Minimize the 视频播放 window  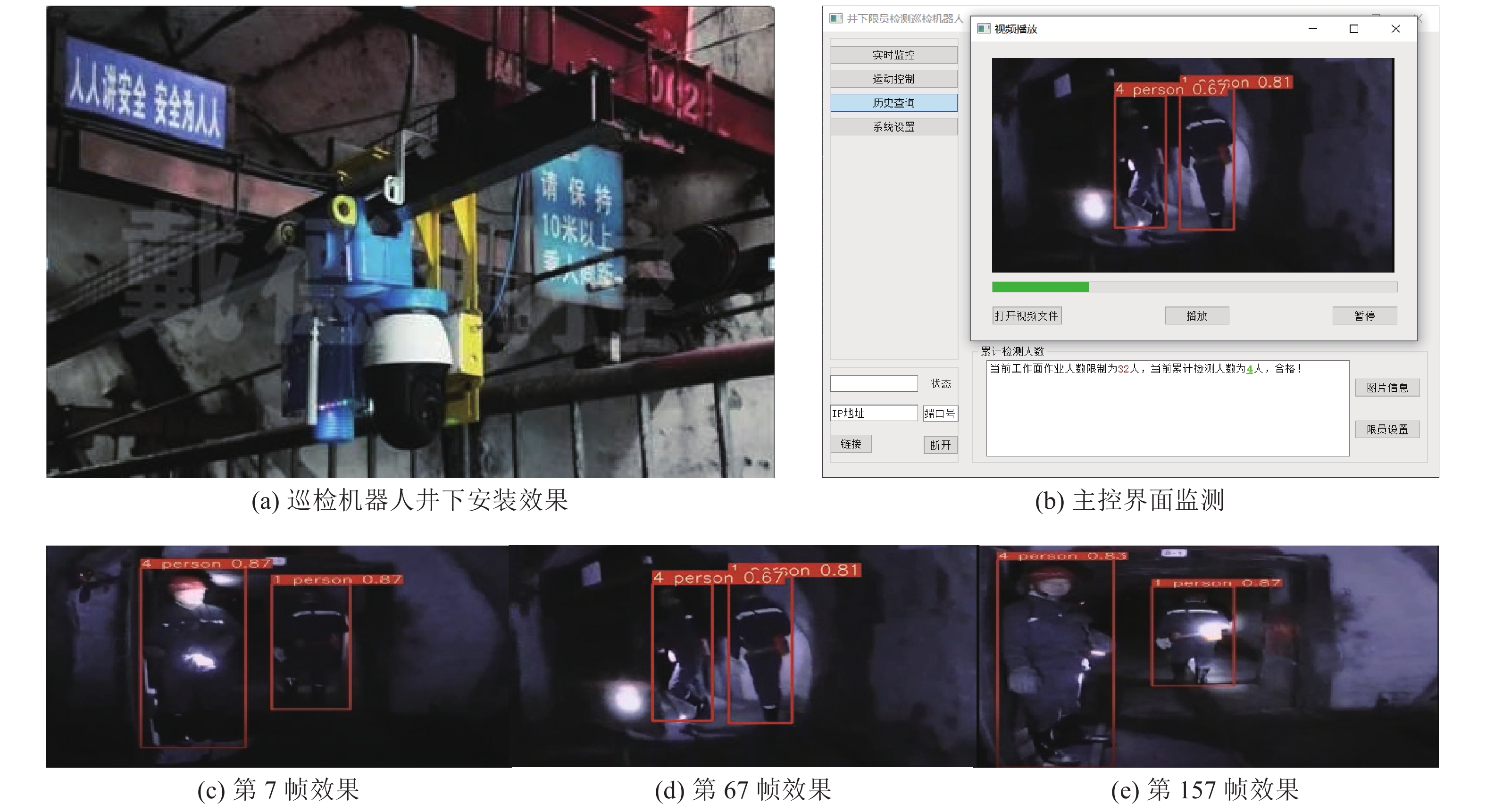coord(1312,29)
